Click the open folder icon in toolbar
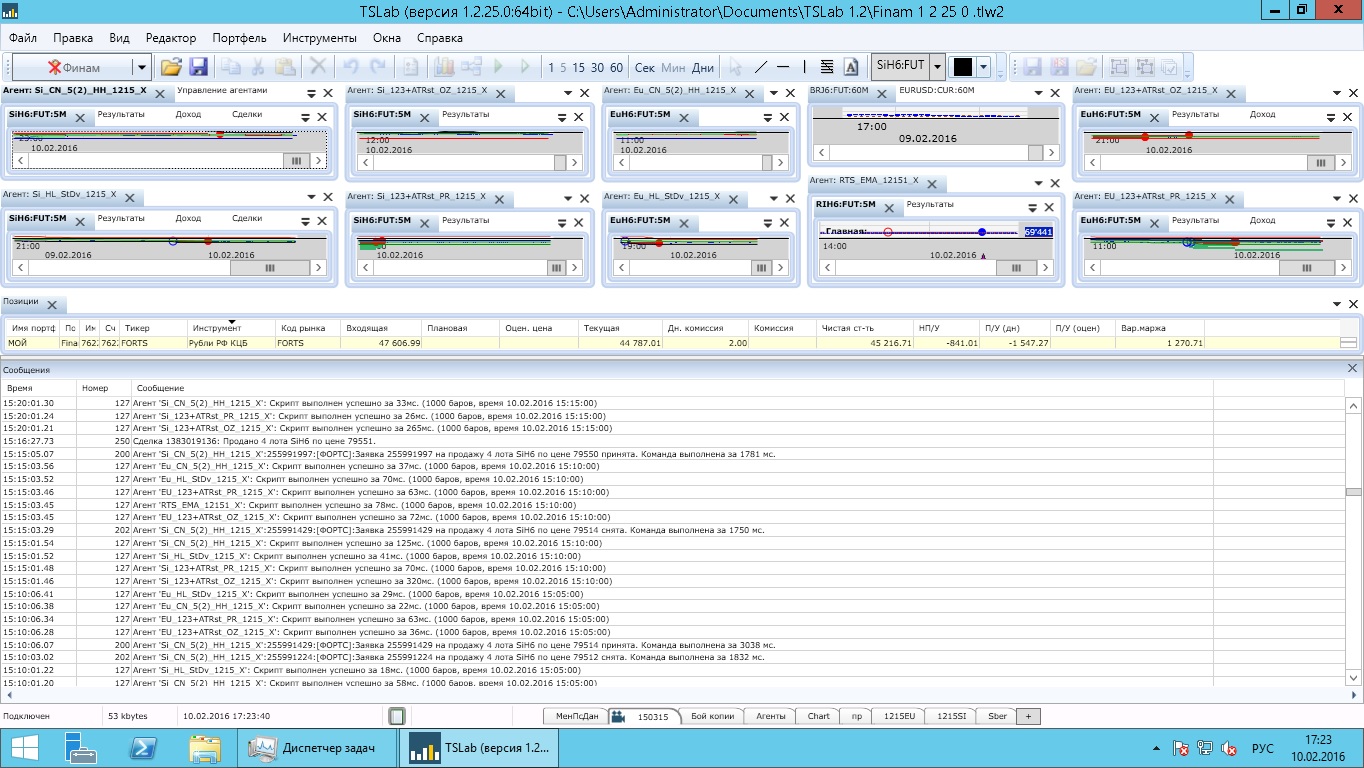This screenshot has width=1364, height=768. [x=171, y=67]
